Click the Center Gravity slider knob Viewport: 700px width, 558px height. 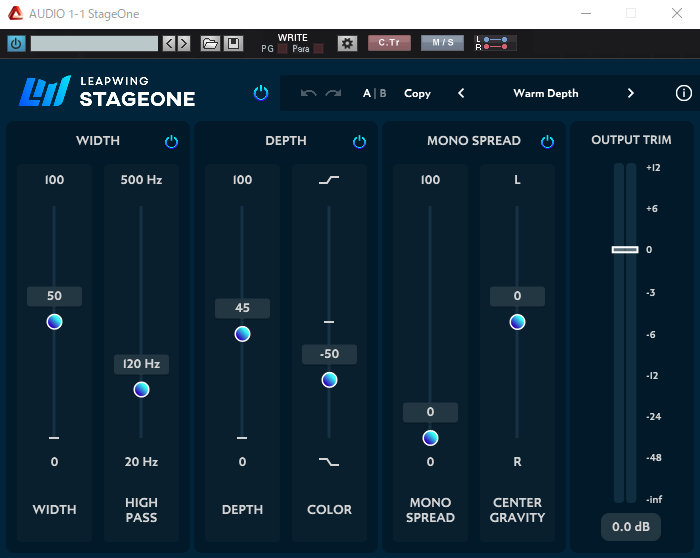[517, 322]
